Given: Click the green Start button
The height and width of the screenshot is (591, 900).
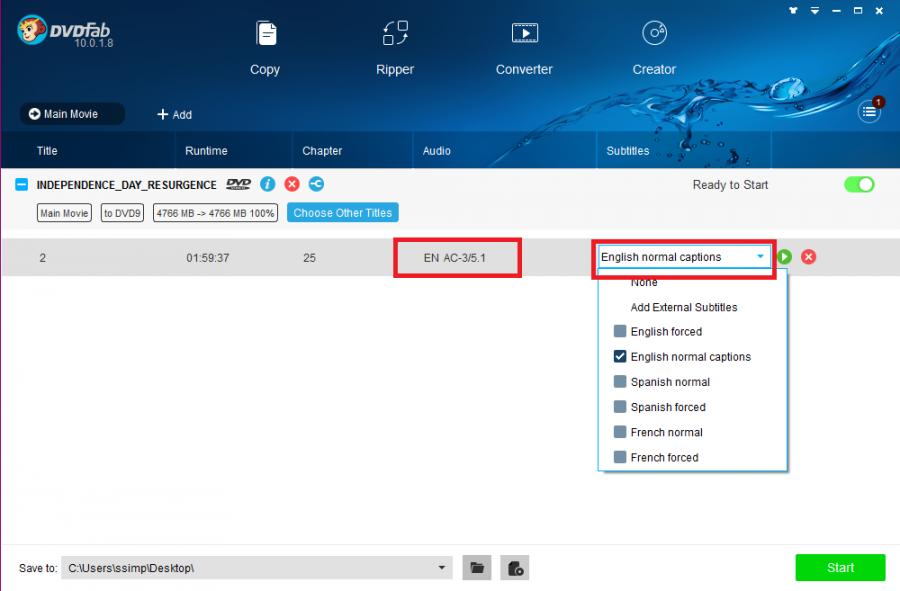Looking at the screenshot, I should (840, 567).
